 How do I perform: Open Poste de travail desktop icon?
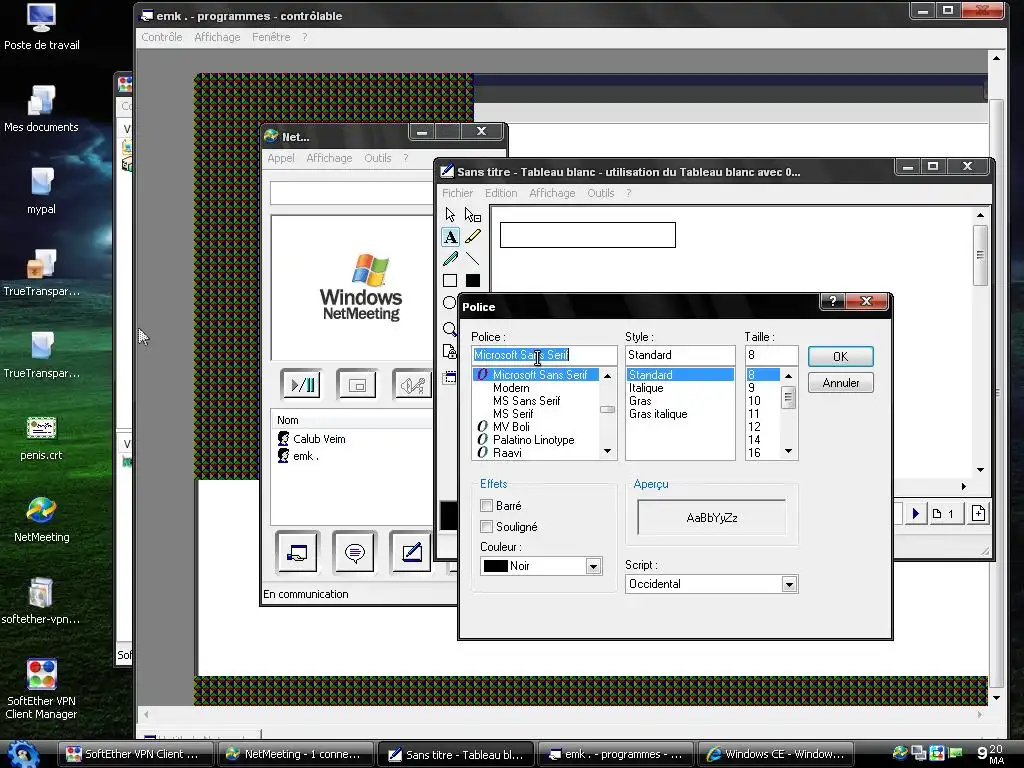point(41,27)
